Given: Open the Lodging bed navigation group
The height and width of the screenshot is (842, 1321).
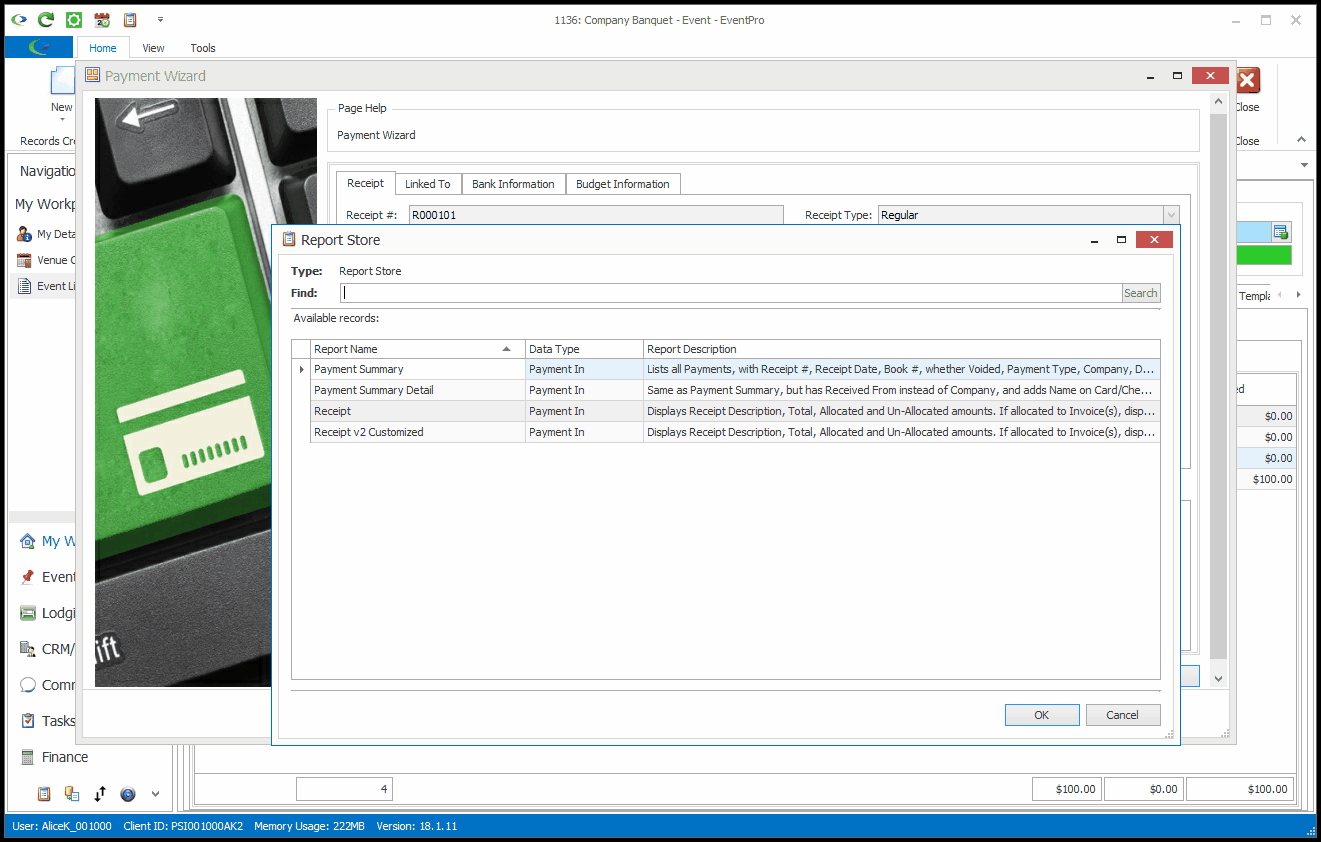Looking at the screenshot, I should pyautogui.click(x=47, y=613).
